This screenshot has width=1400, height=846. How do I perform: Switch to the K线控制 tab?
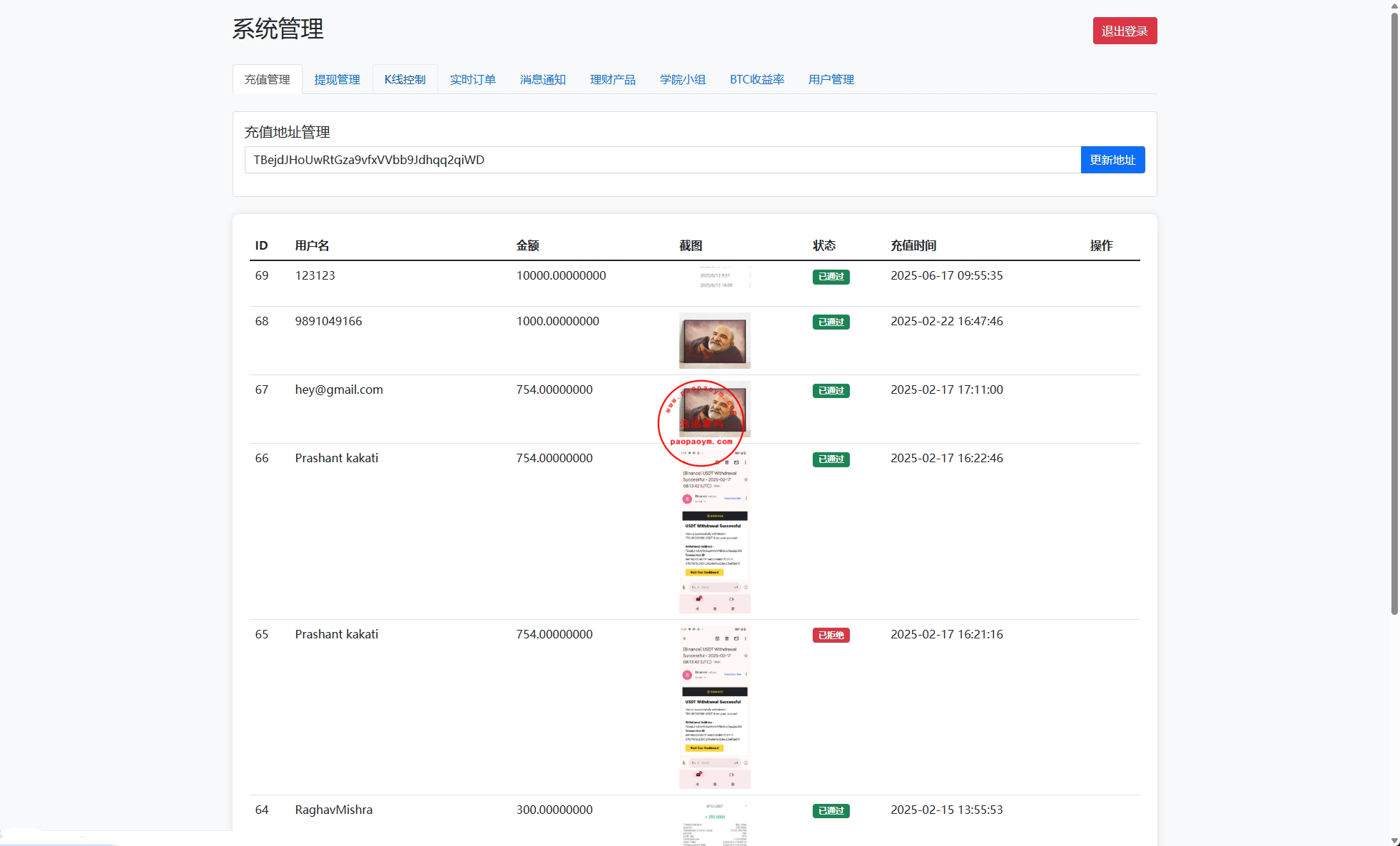pyautogui.click(x=405, y=79)
